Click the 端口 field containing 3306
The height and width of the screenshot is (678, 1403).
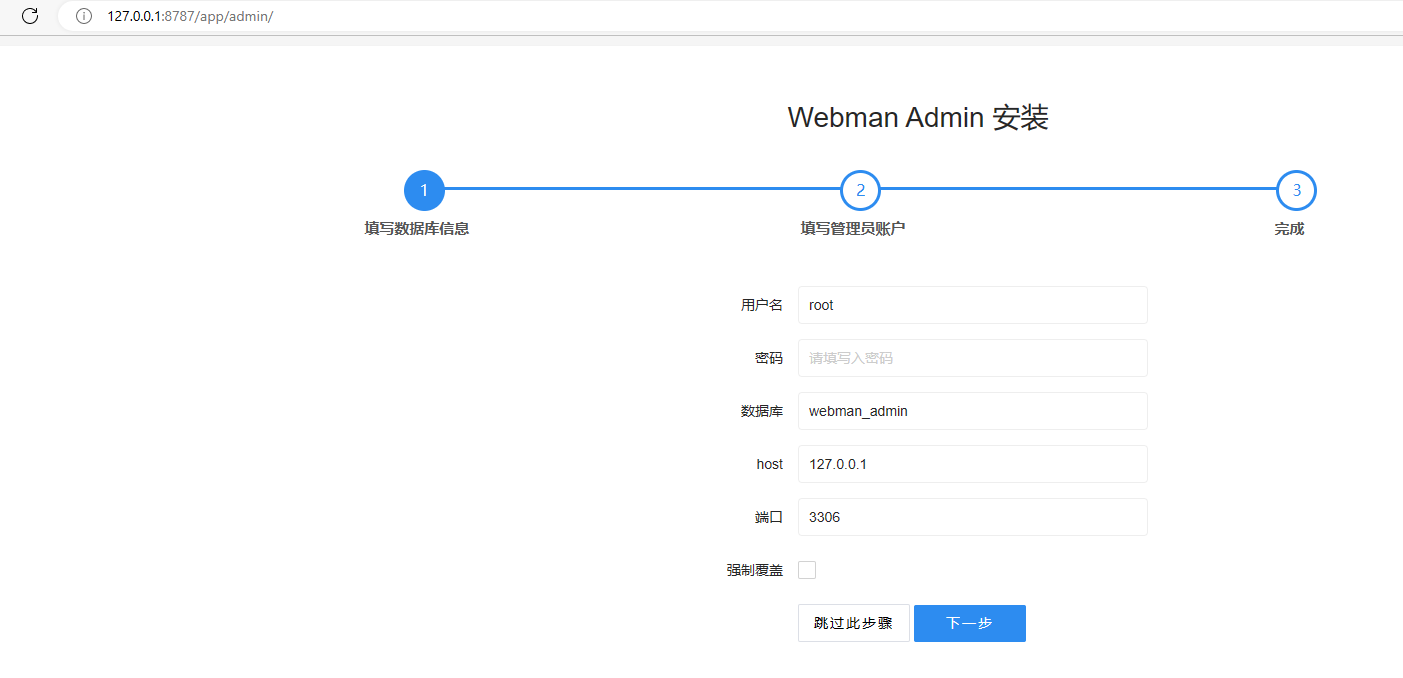pos(972,517)
